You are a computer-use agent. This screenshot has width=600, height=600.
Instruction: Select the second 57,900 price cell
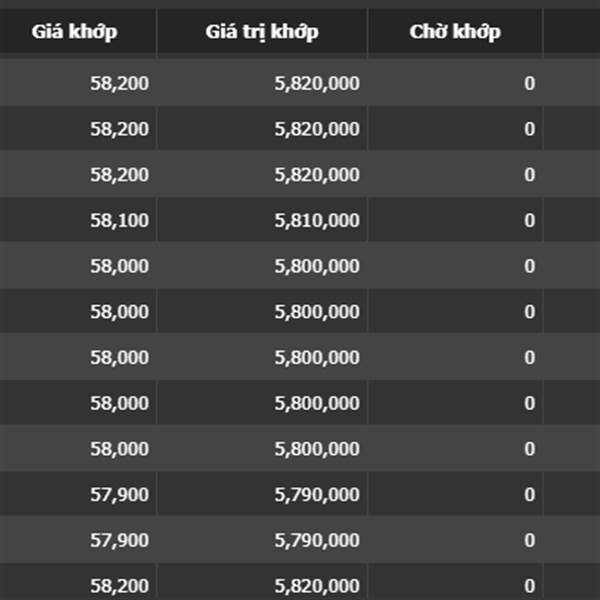point(78,540)
